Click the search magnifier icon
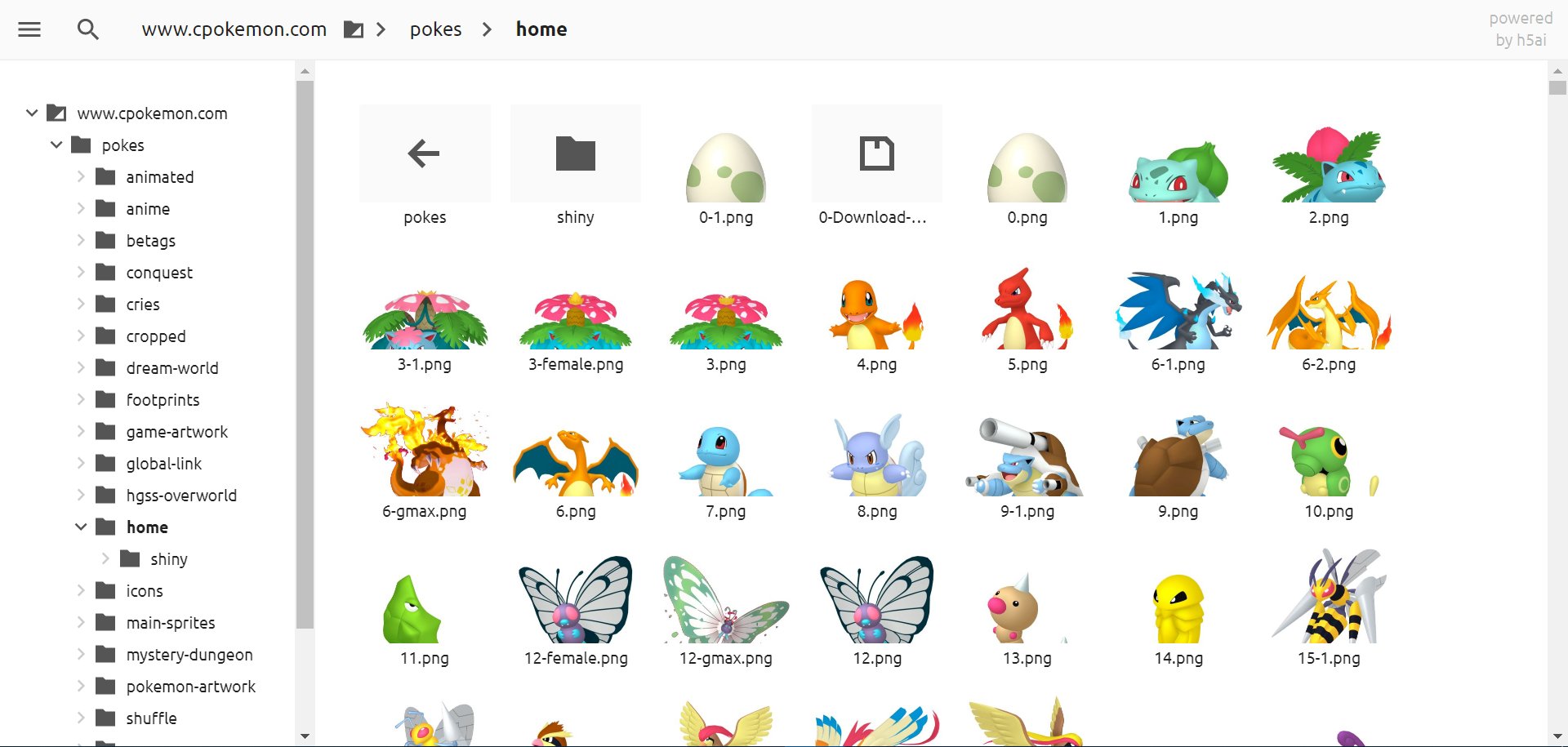1568x747 pixels. point(87,29)
